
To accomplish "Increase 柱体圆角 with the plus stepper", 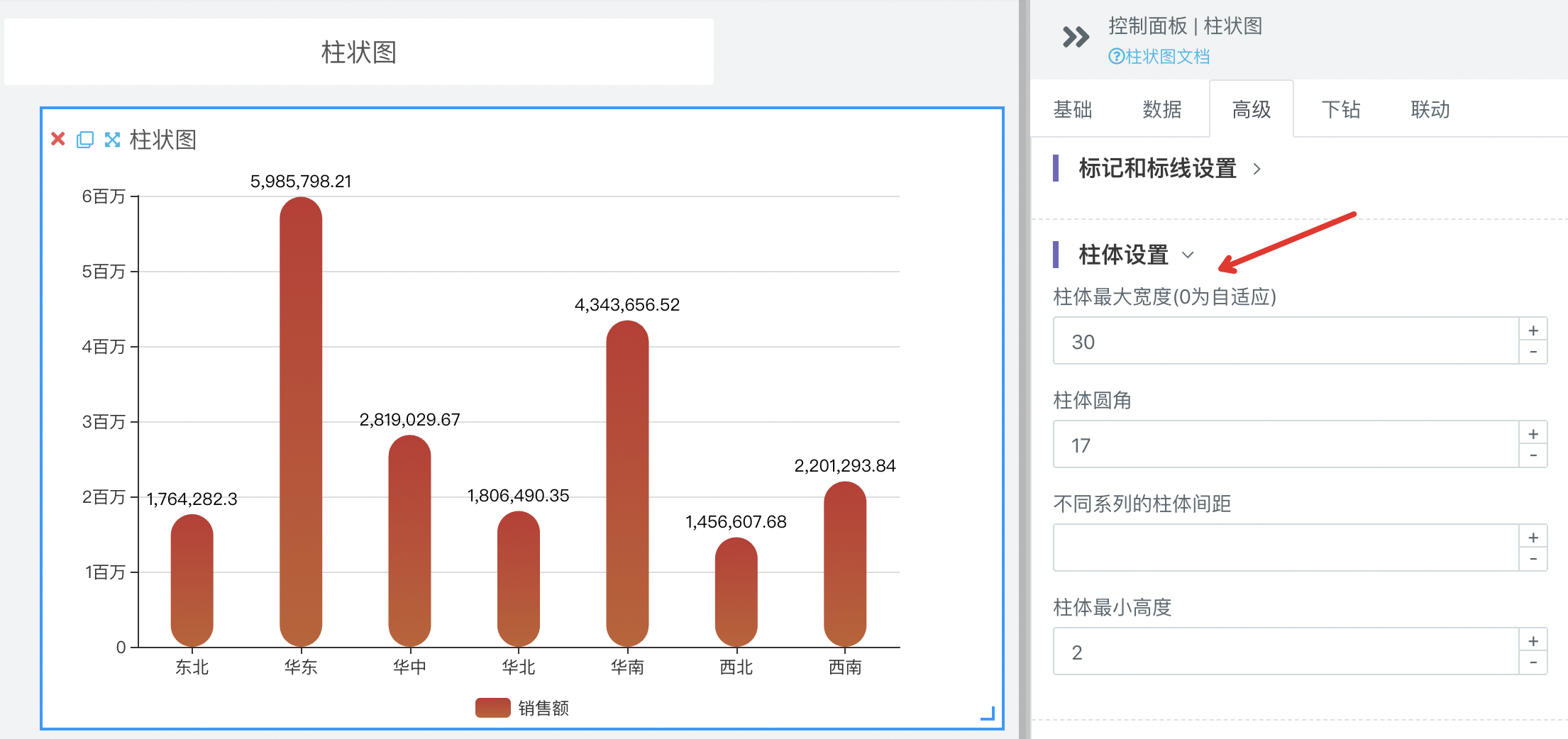I will coord(1533,433).
